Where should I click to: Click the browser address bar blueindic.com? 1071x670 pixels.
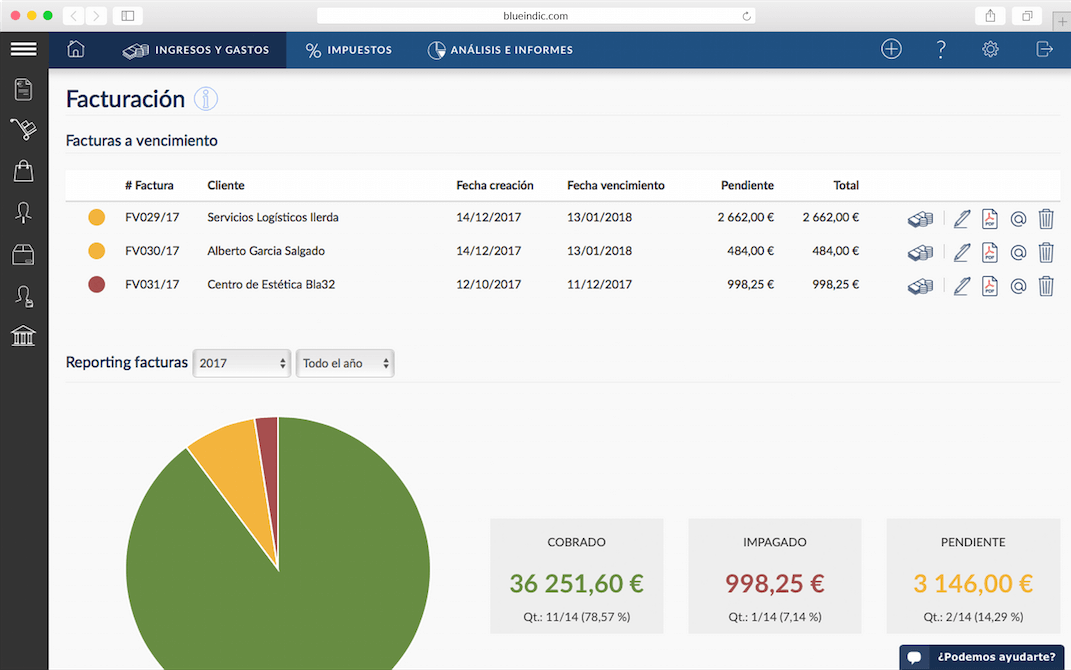tap(536, 16)
